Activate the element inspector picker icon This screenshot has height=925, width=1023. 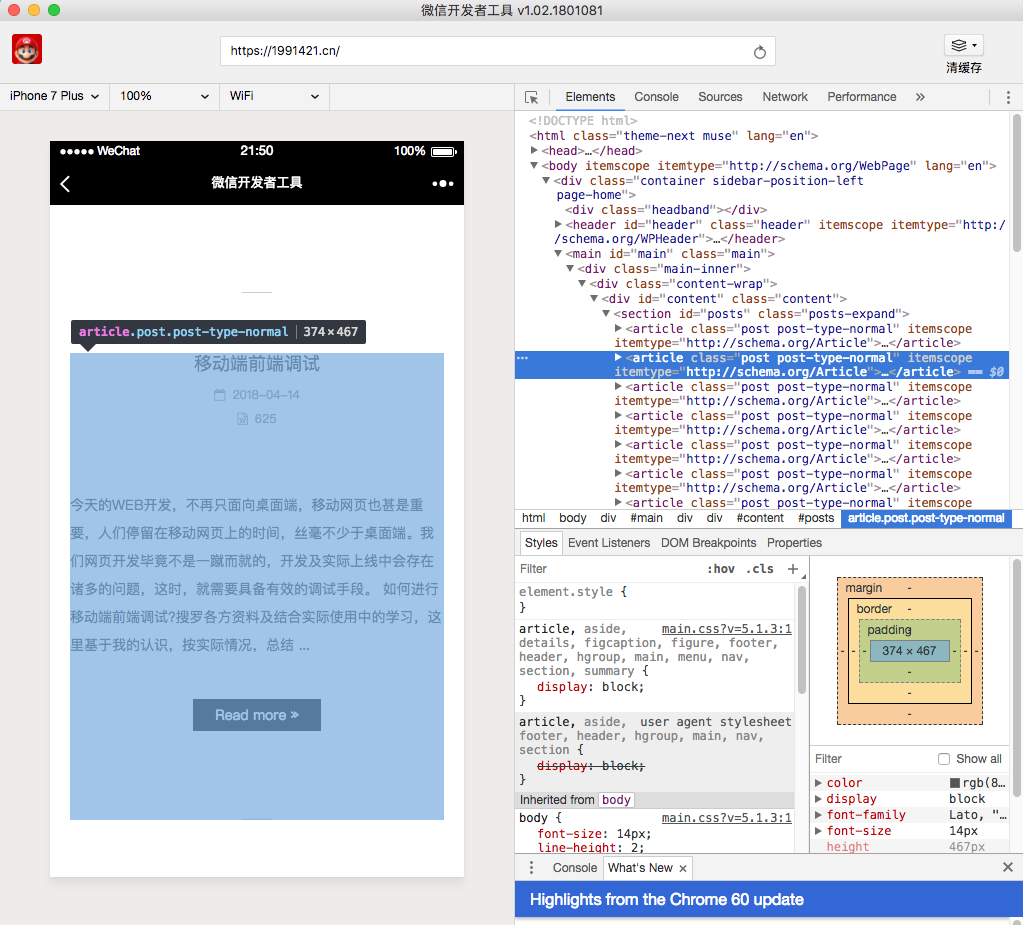click(x=532, y=97)
